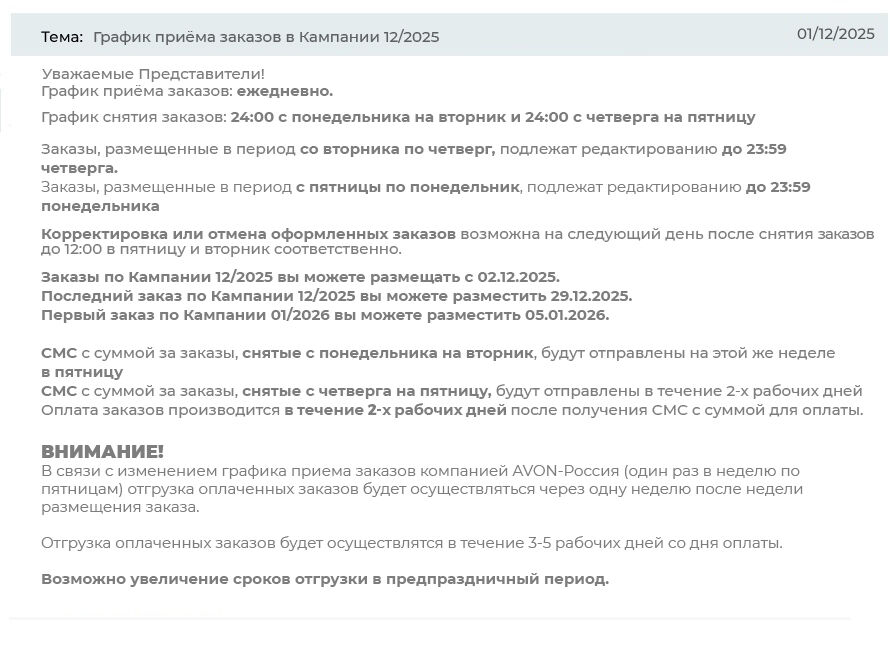
Task: Click the paragraph starting "В связи с изменением"
Action: (x=420, y=488)
